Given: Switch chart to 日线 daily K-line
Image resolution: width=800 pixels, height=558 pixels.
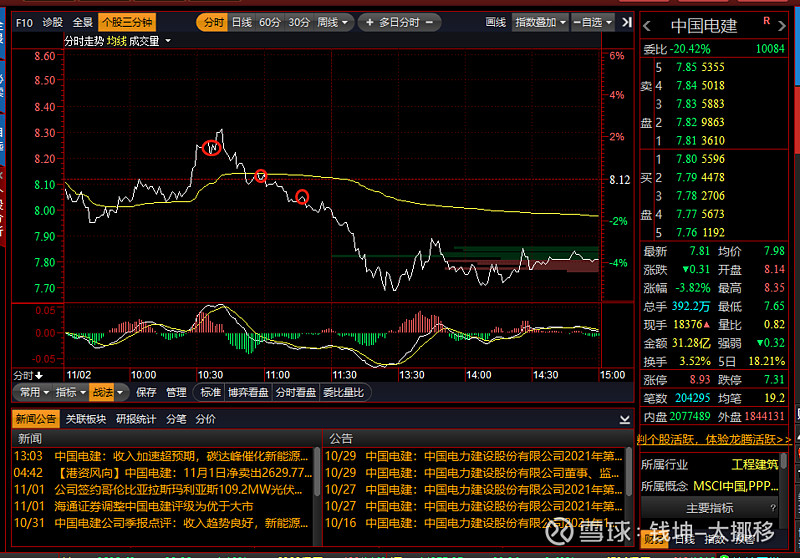Looking at the screenshot, I should [x=242, y=23].
